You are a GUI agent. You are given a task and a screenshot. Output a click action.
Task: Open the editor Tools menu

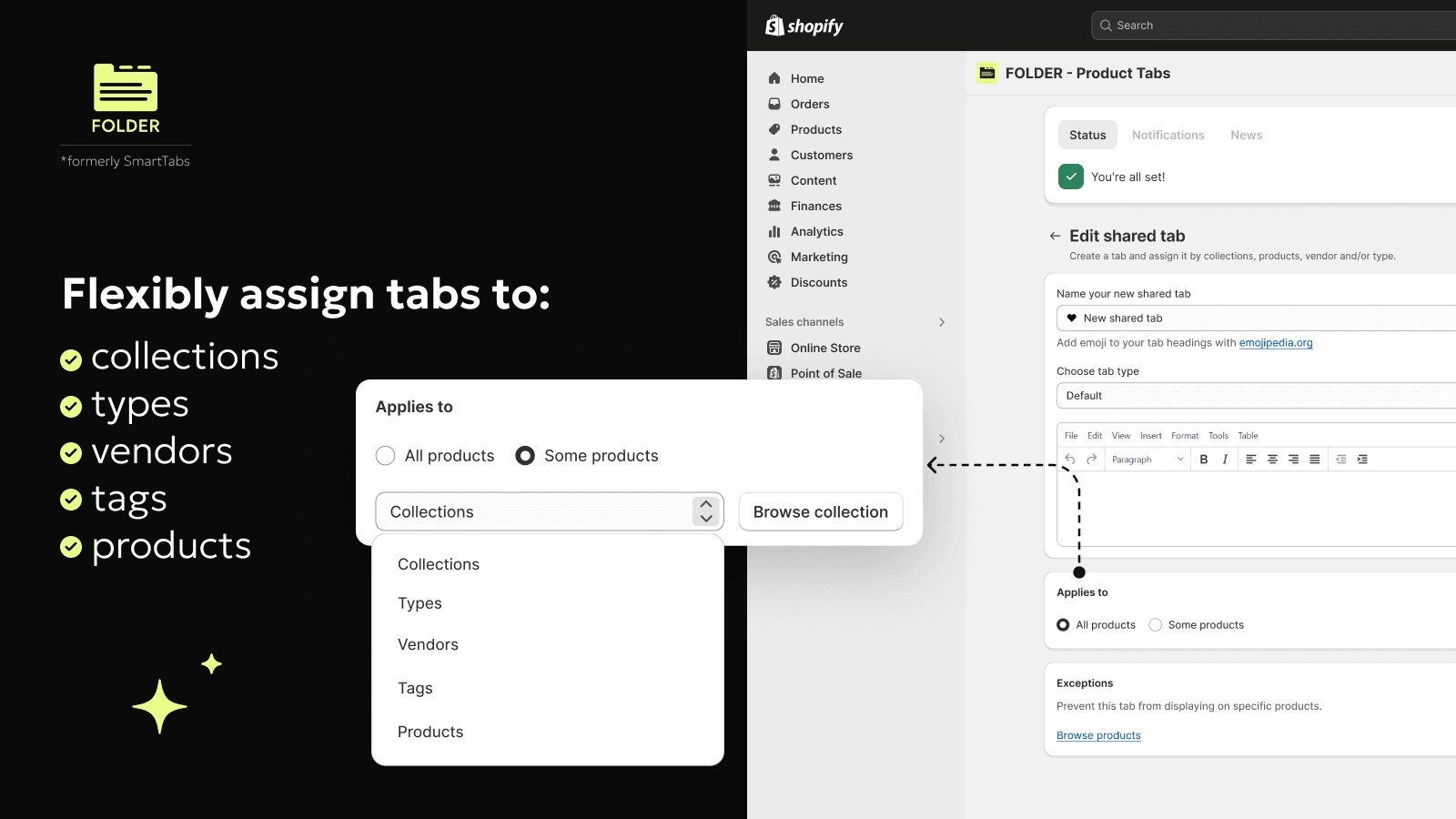click(1218, 436)
